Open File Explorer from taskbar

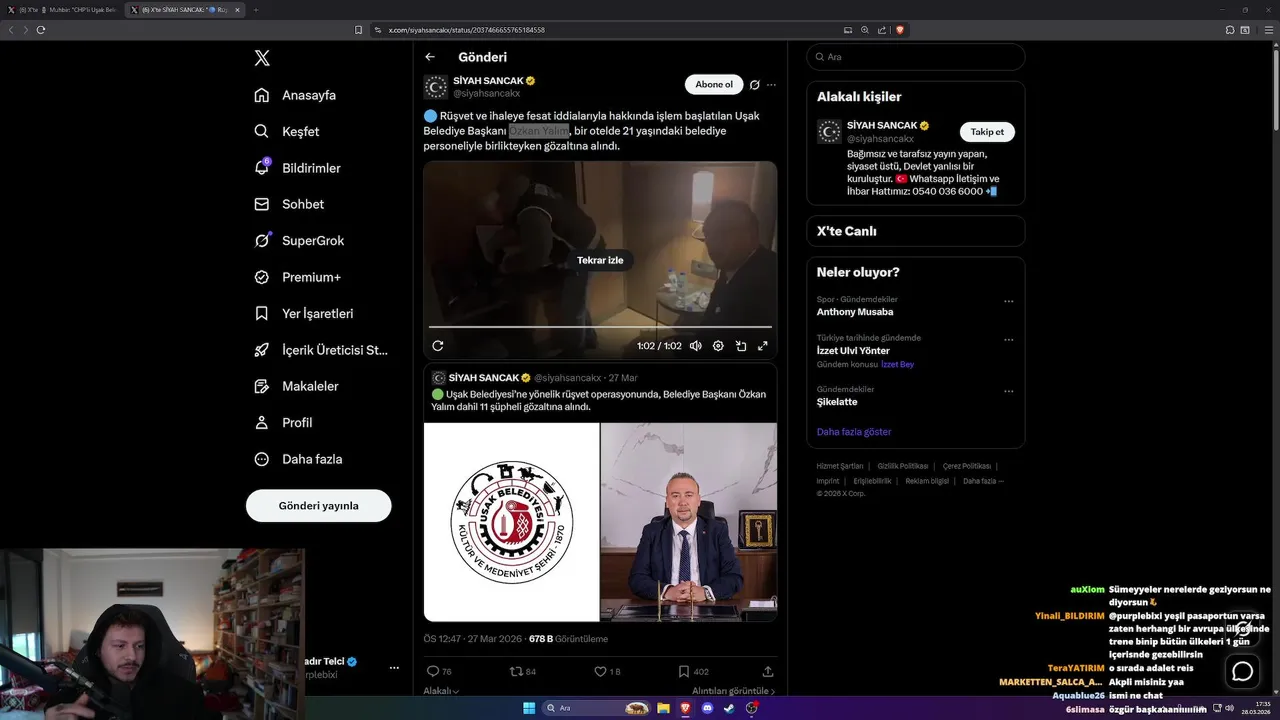pyautogui.click(x=663, y=708)
